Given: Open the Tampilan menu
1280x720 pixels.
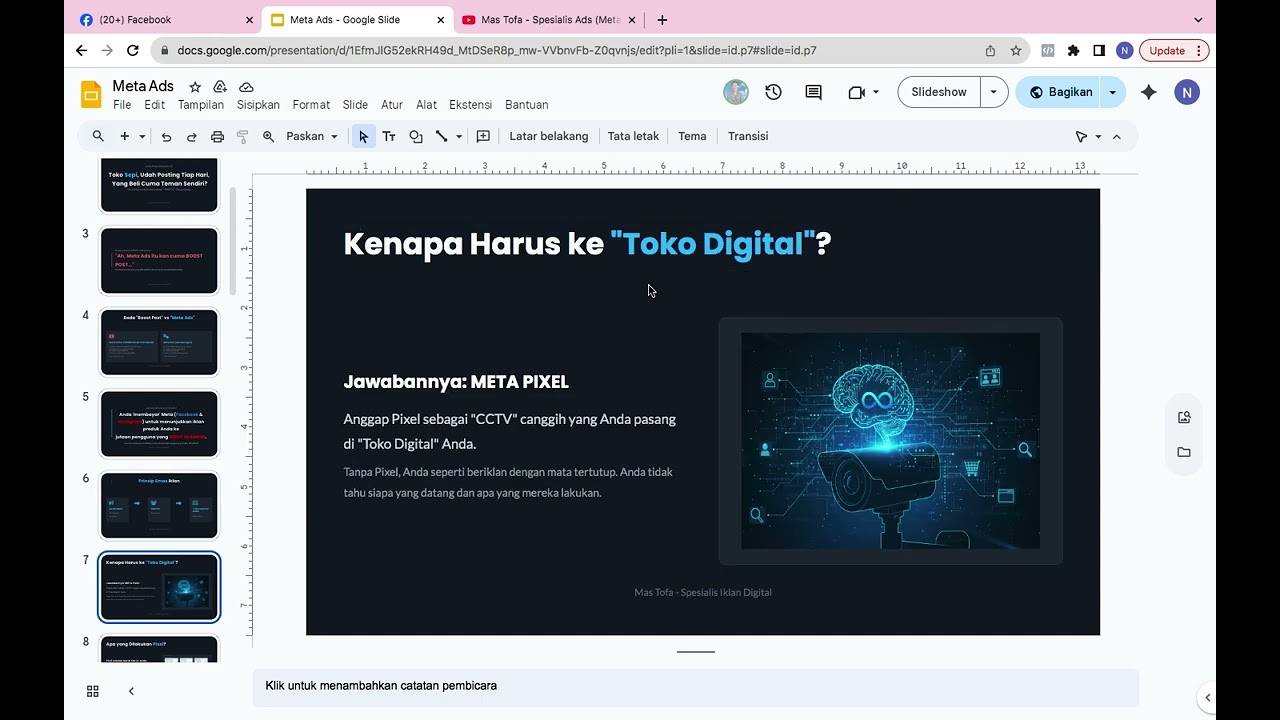Looking at the screenshot, I should pos(201,105).
